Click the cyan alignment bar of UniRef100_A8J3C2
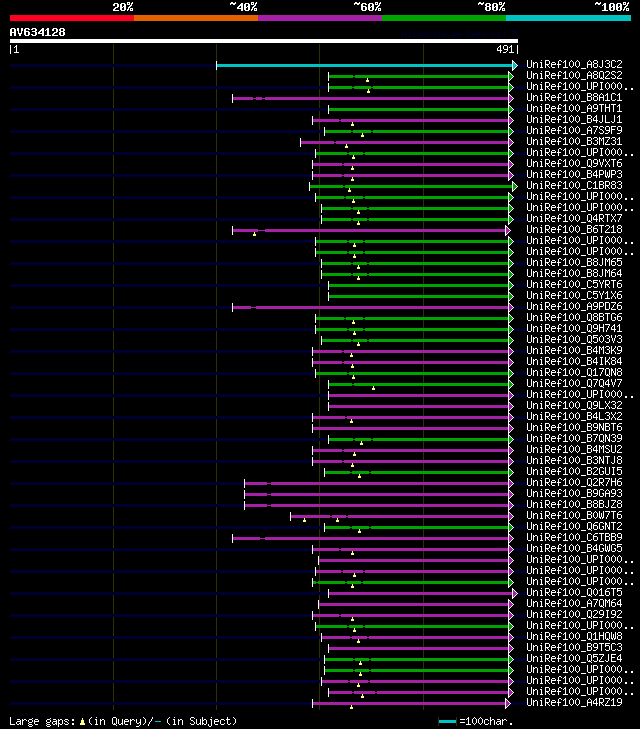 365,65
